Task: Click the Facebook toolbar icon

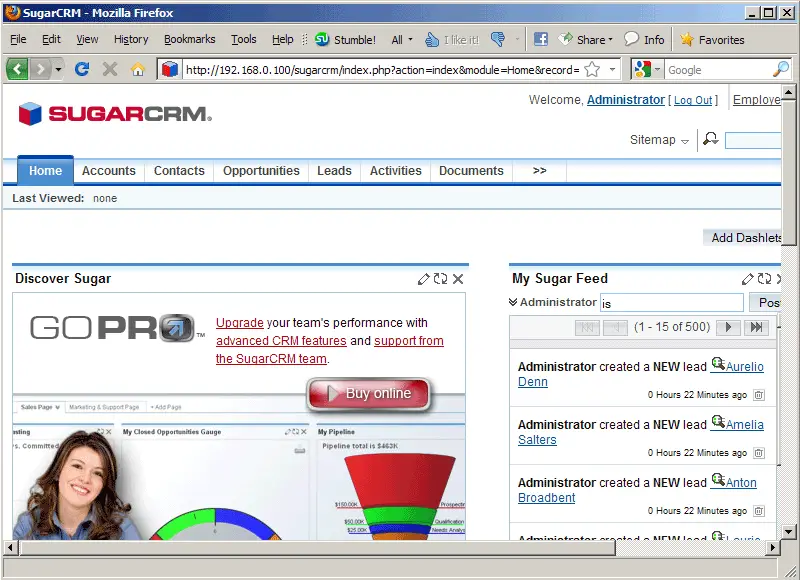Action: 540,39
